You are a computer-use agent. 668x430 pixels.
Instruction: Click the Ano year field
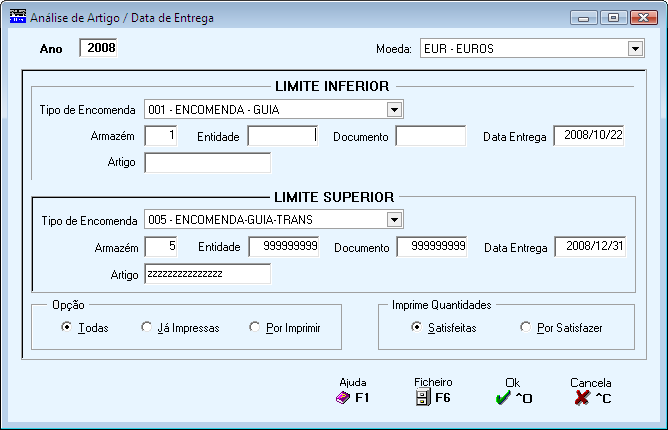(x=98, y=48)
